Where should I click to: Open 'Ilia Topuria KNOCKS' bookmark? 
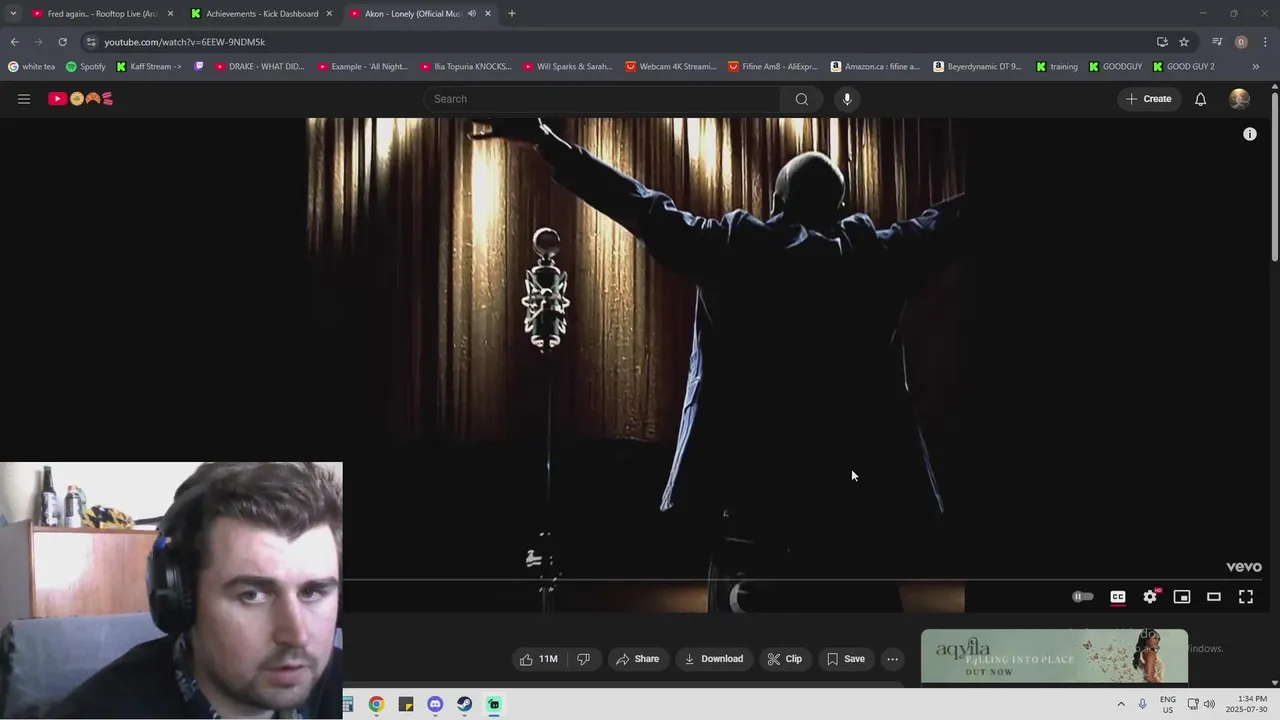tap(466, 67)
